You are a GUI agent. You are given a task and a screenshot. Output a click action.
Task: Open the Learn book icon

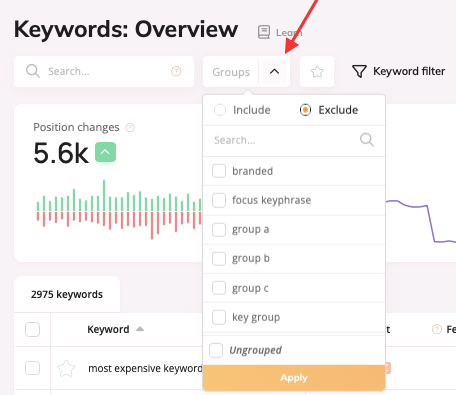tap(264, 32)
